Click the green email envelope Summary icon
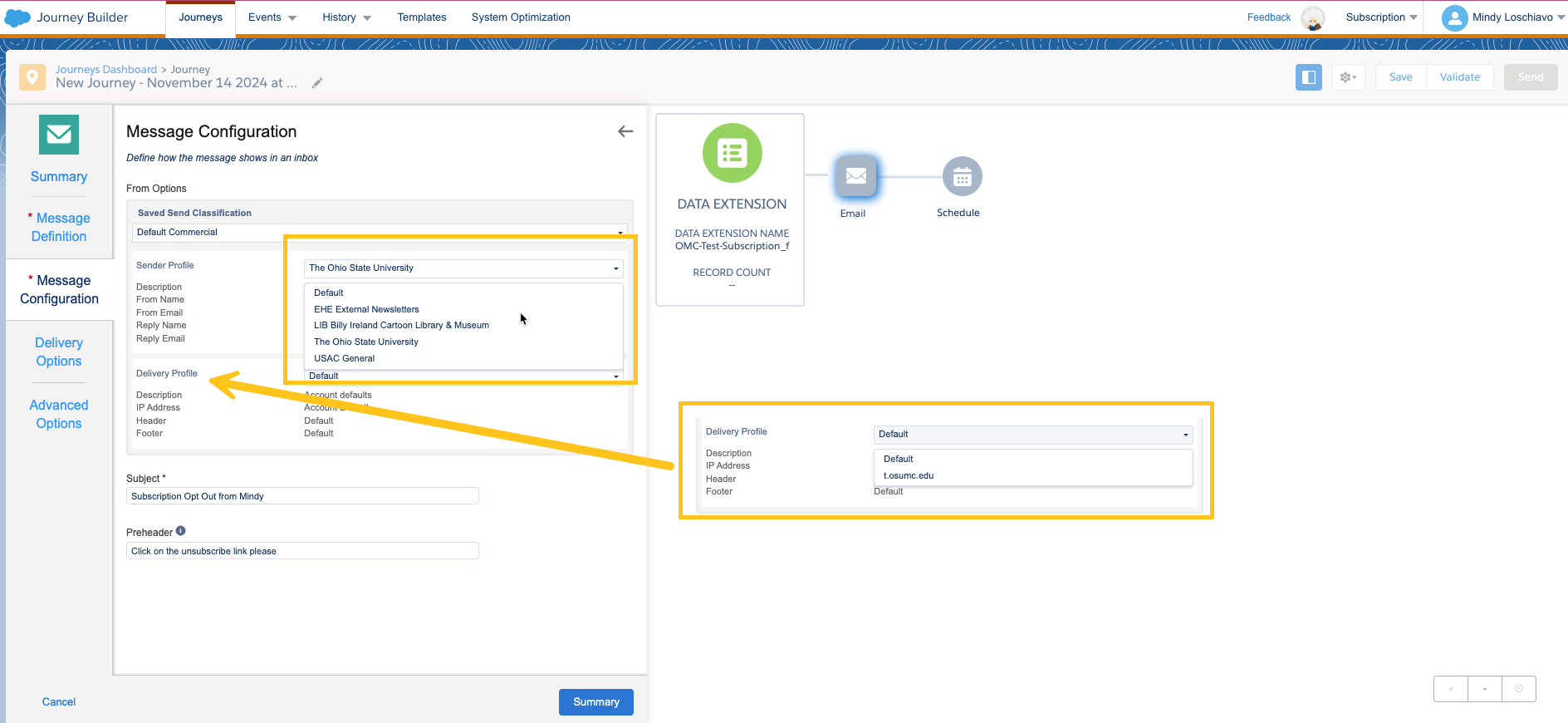Image resolution: width=1568 pixels, height=723 pixels. (59, 135)
